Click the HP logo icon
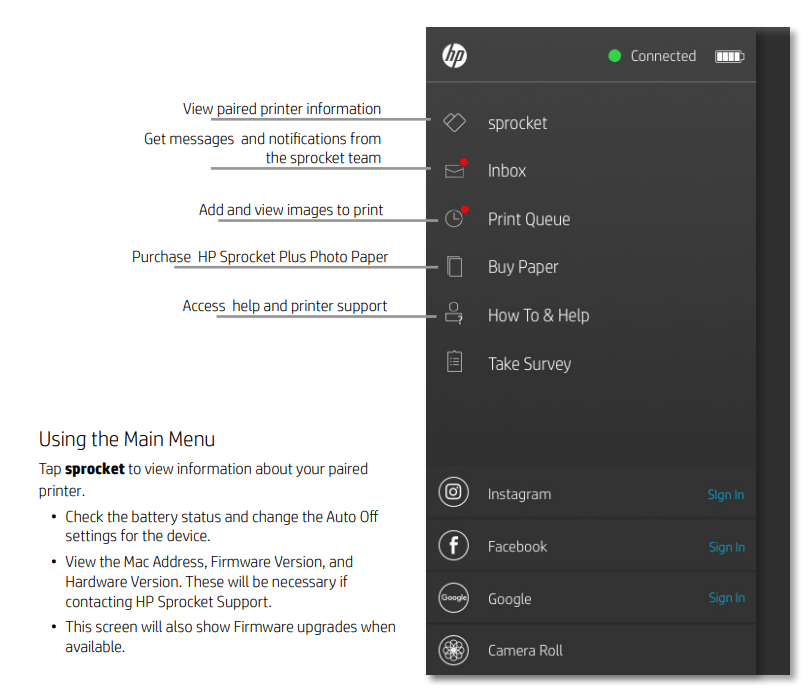Image resolution: width=811 pixels, height=690 pixels. point(455,56)
